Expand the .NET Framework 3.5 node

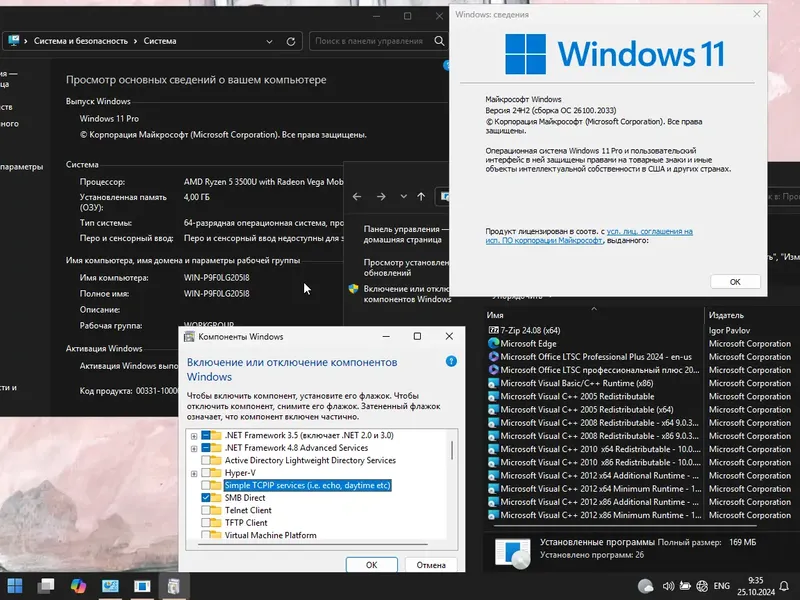194,436
